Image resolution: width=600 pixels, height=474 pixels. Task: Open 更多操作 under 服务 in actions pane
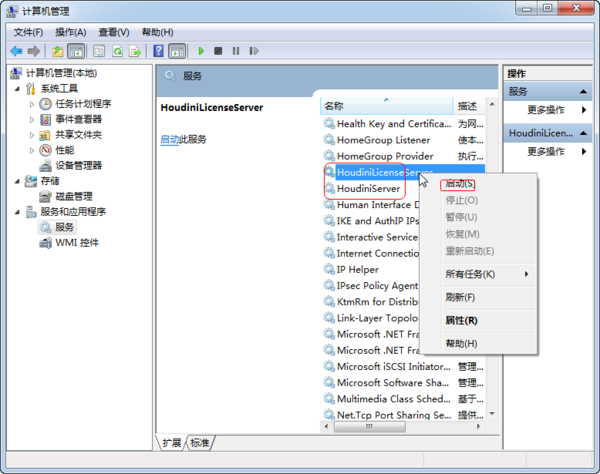point(546,110)
